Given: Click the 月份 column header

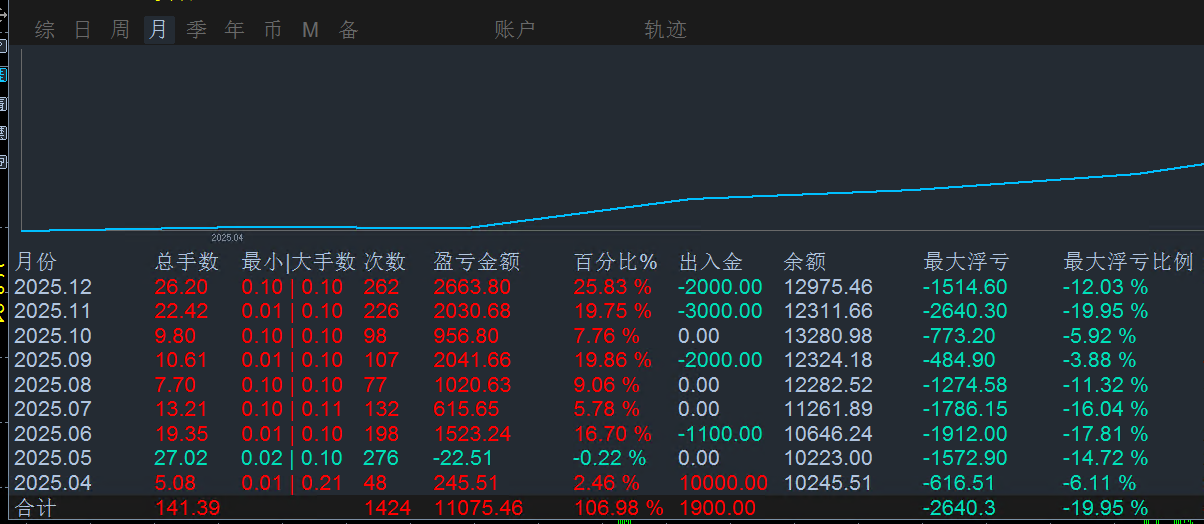Looking at the screenshot, I should click(36, 262).
